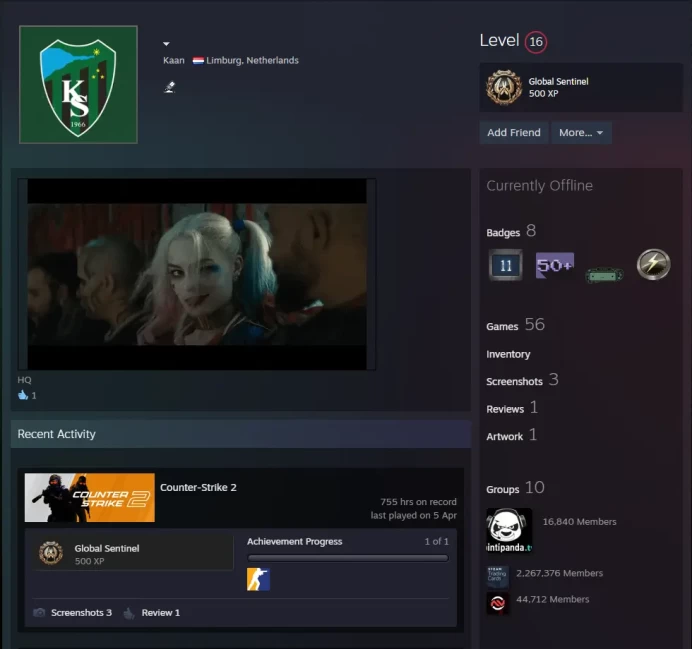Click the camera icon beside Screenshots 3

coord(39,612)
